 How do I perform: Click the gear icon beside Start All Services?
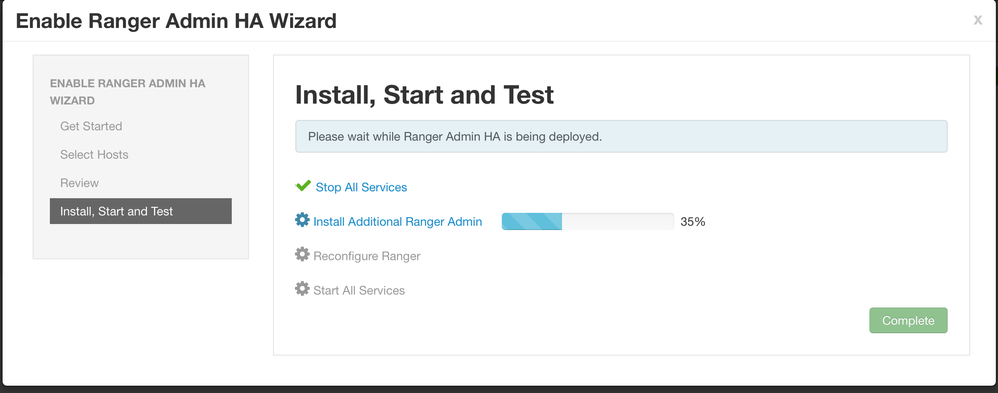302,289
